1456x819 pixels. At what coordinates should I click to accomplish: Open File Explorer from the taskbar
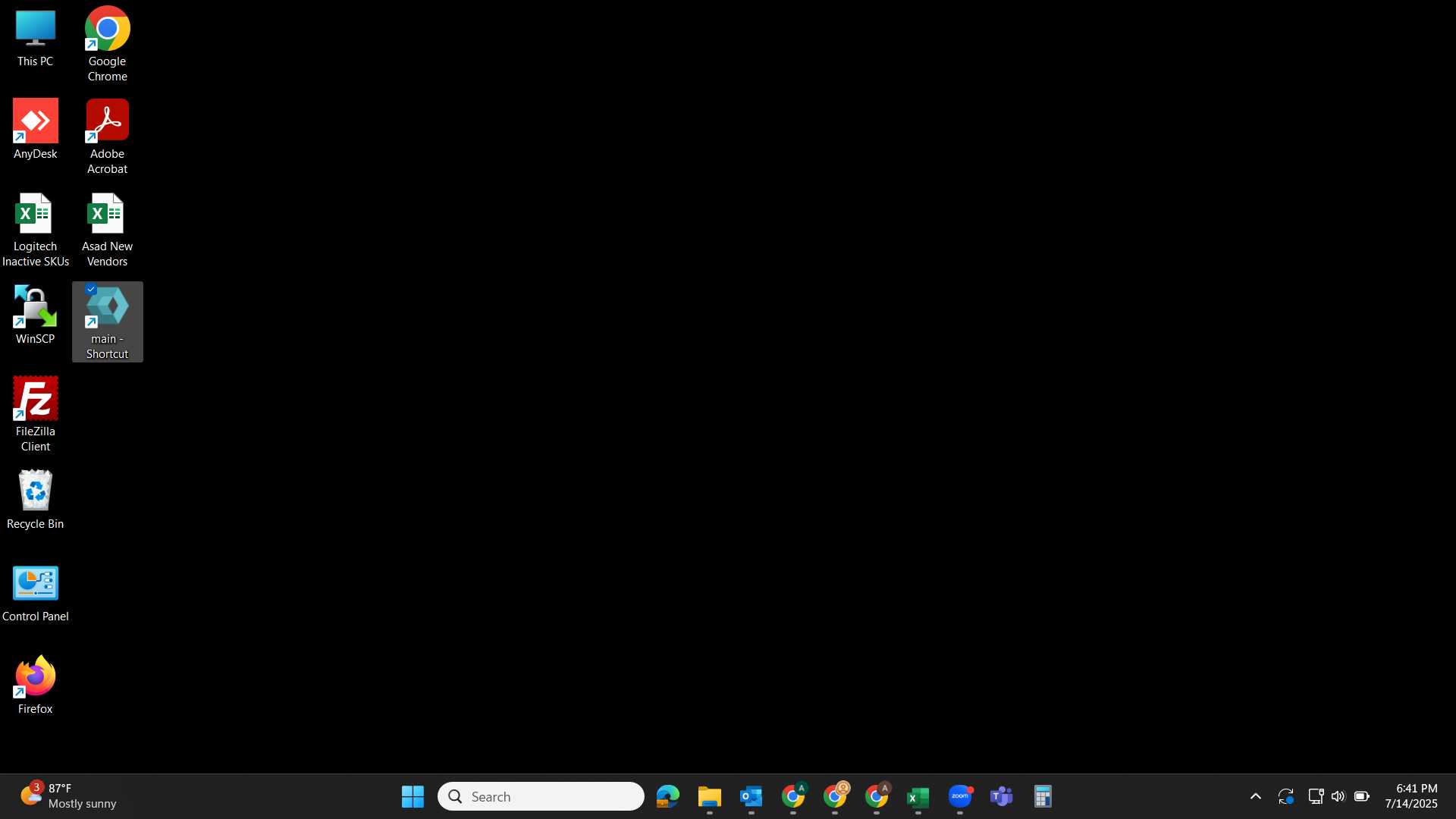710,796
